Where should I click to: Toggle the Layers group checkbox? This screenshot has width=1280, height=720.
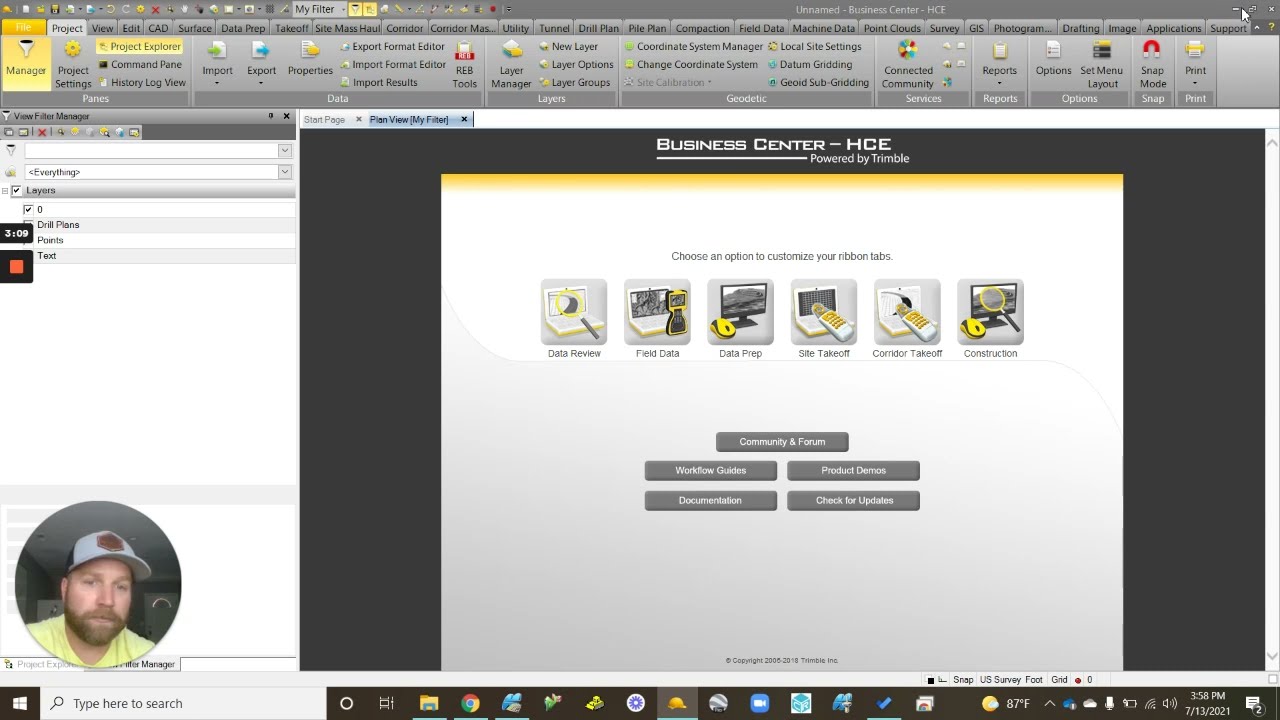pyautogui.click(x=16, y=190)
